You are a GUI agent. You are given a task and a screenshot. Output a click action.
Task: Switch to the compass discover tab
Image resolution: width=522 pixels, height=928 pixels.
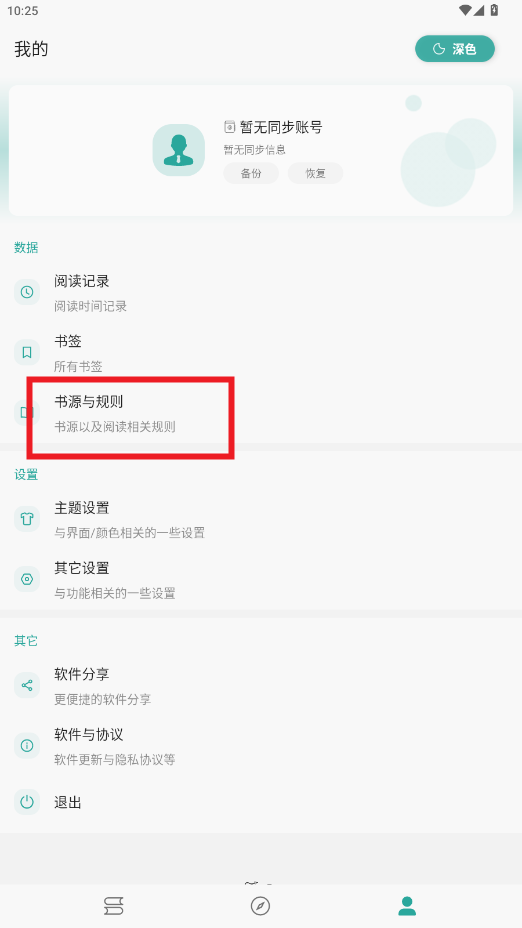tap(260, 906)
